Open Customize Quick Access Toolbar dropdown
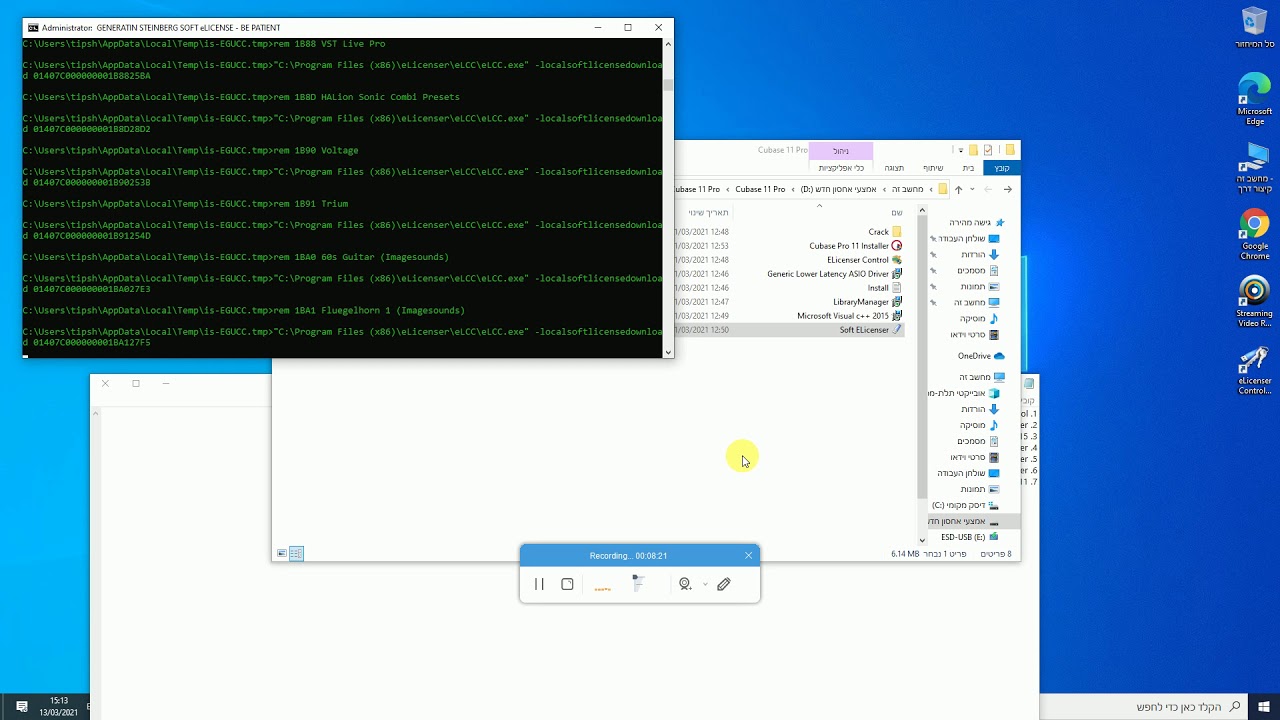Screen dimensions: 1280x720 click(x=961, y=150)
